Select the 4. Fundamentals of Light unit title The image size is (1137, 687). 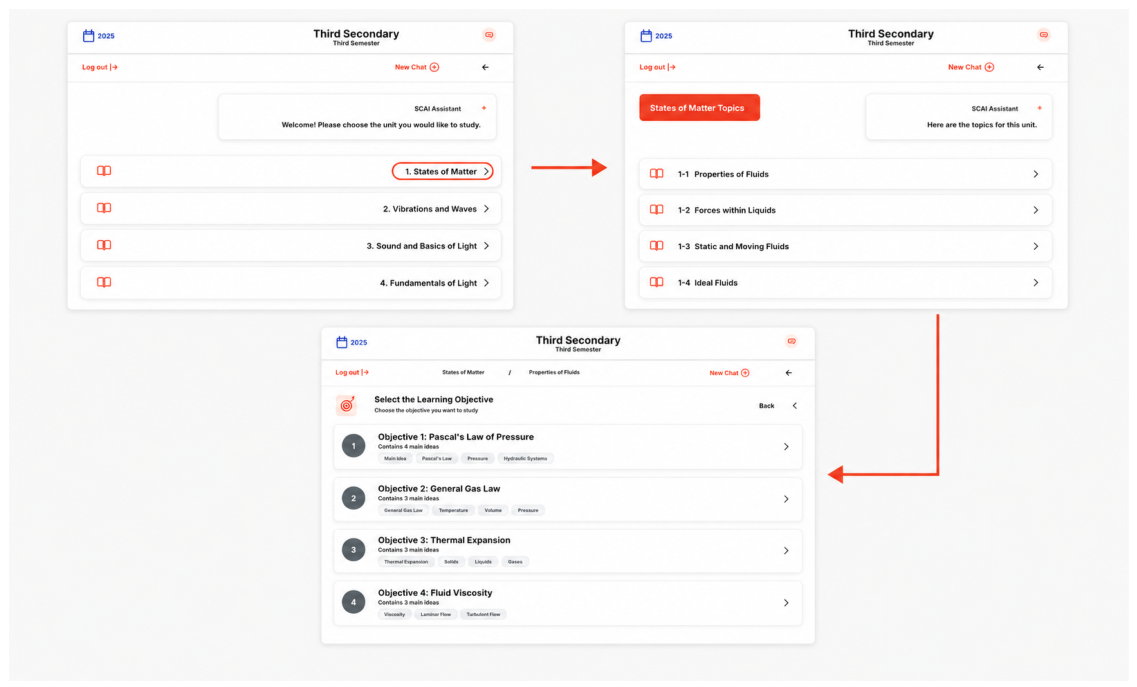(x=429, y=283)
